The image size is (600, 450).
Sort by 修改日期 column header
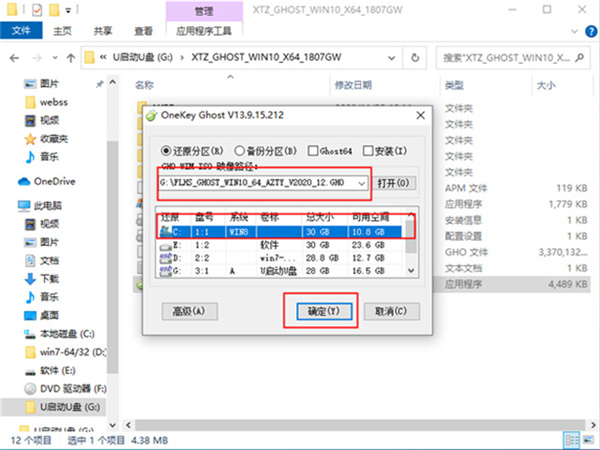(353, 85)
